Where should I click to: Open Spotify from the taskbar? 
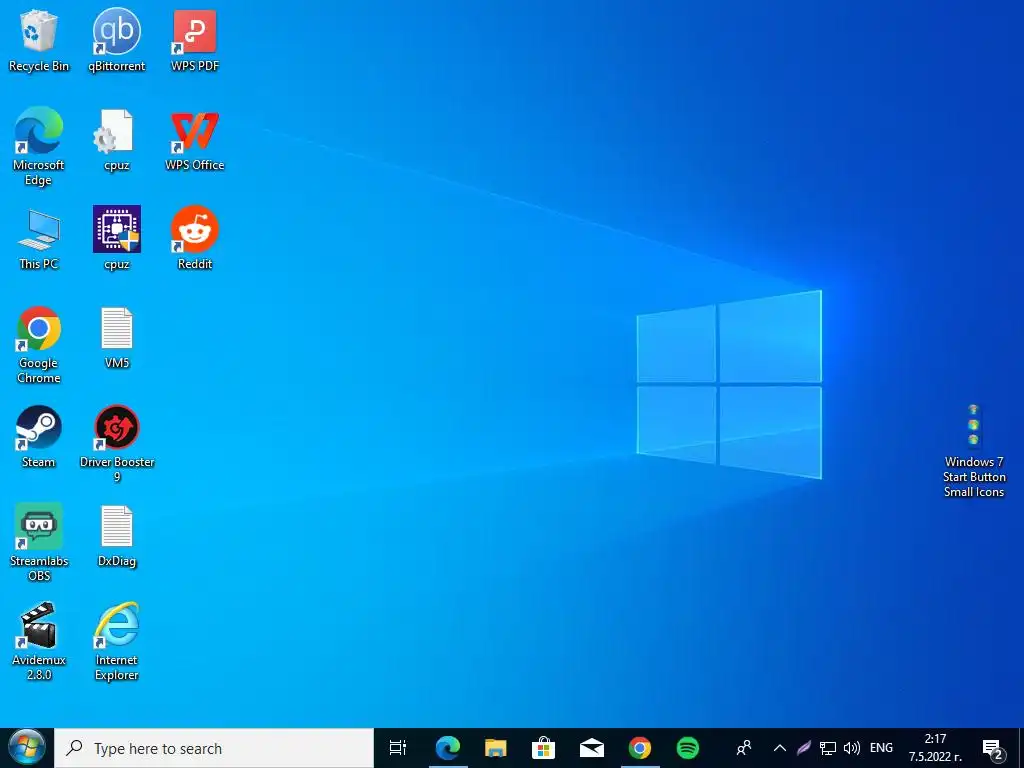[x=688, y=748]
